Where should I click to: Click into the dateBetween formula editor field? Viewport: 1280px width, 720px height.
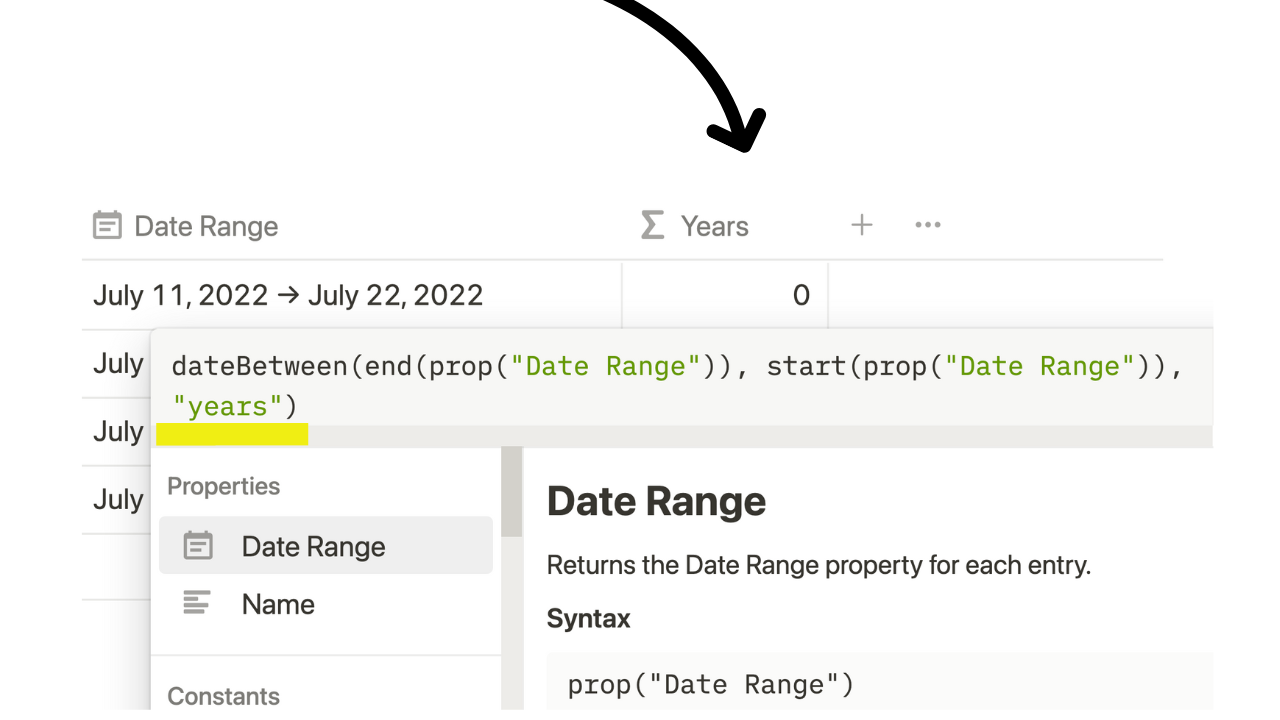(682, 386)
